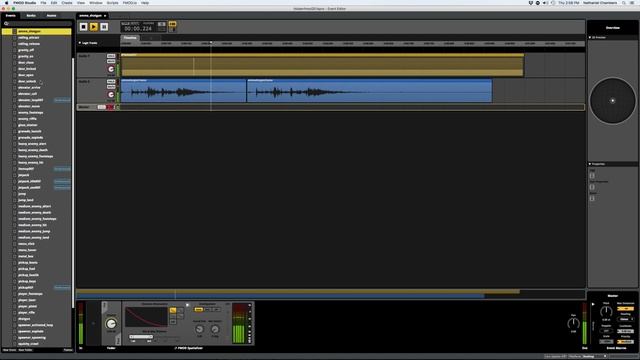
Task: Toggle Live Update in the status bar
Action: [x=555, y=356]
